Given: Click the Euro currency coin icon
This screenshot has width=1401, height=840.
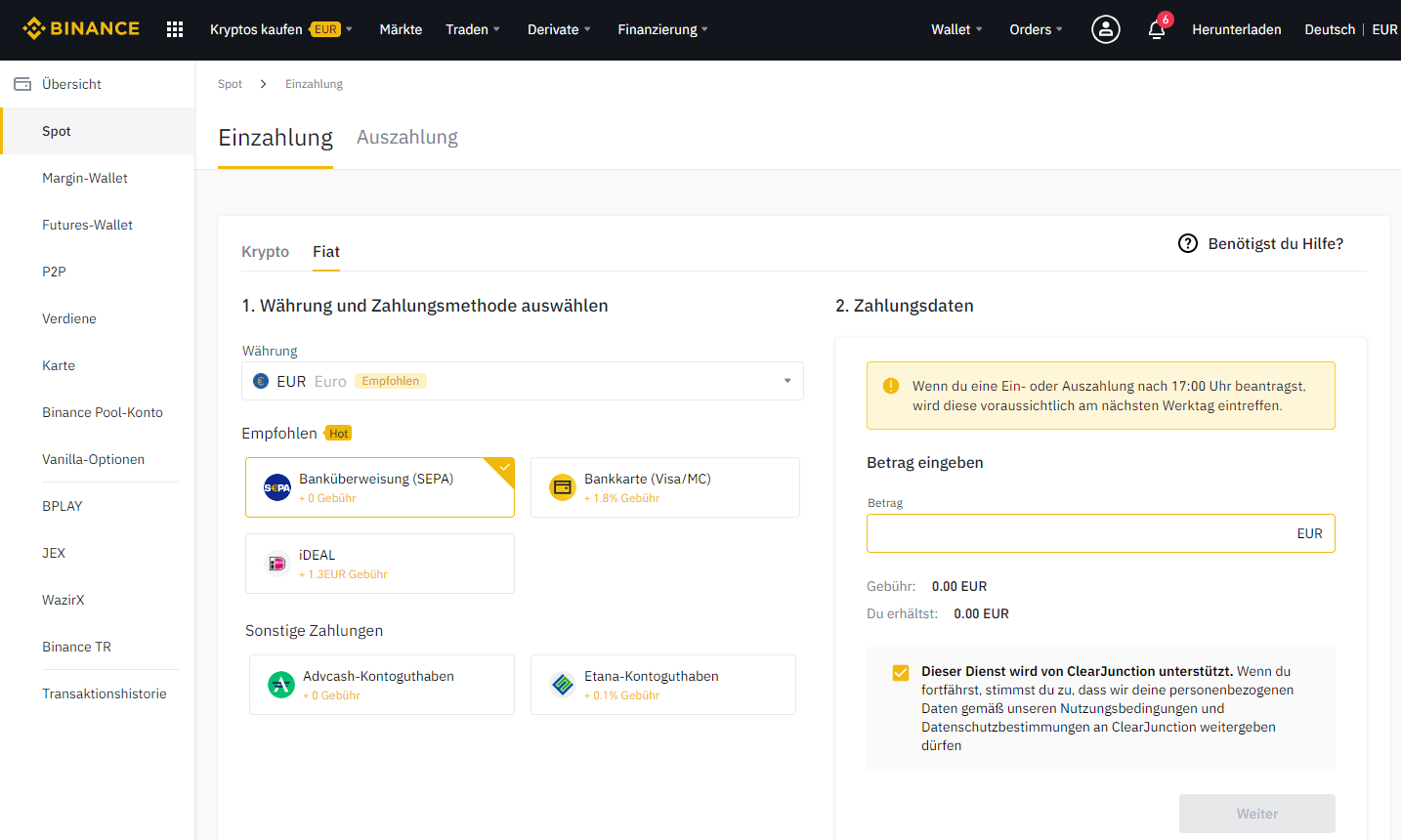Looking at the screenshot, I should (x=261, y=381).
